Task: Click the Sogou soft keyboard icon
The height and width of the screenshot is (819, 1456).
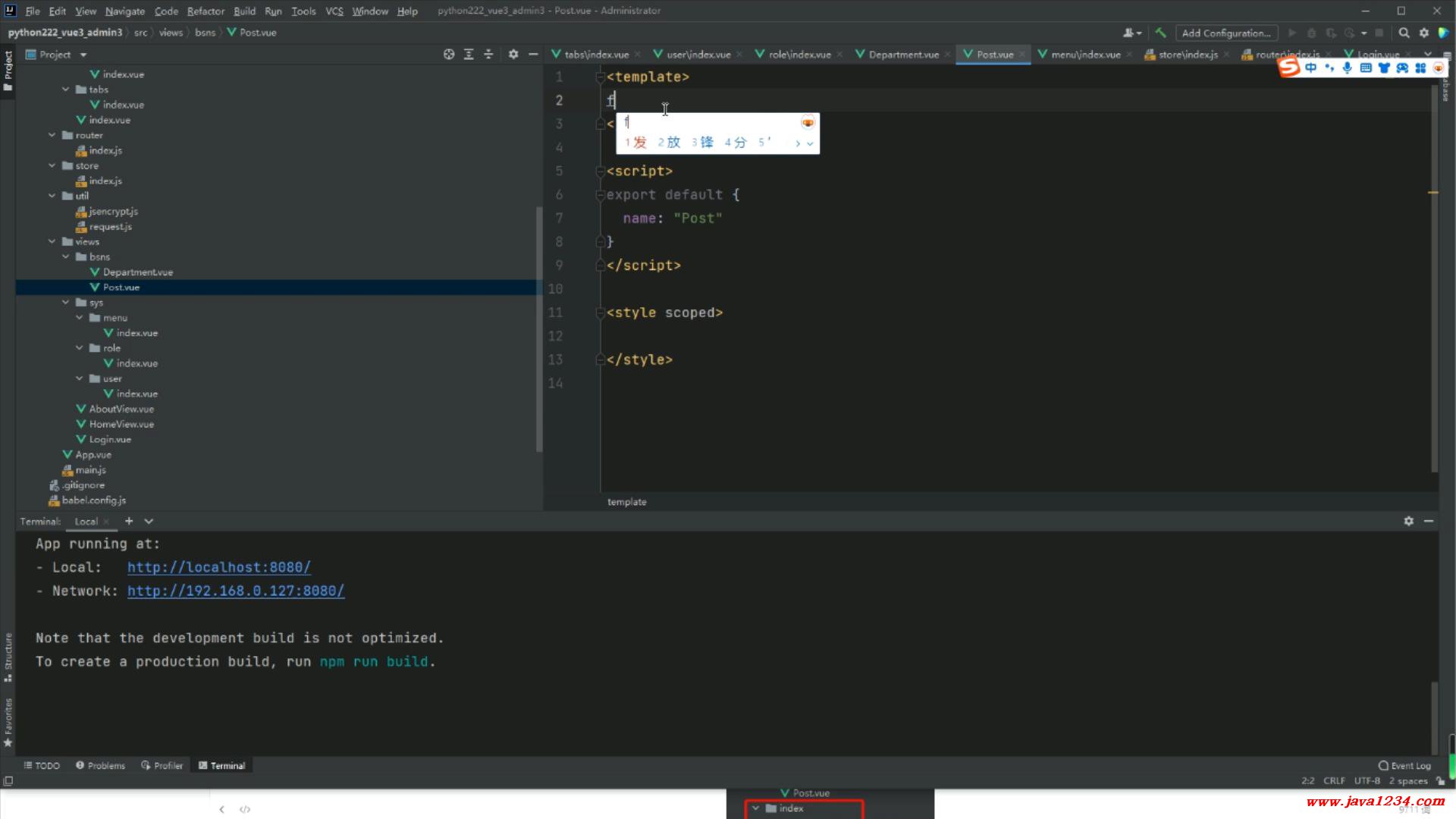Action: point(1366,67)
